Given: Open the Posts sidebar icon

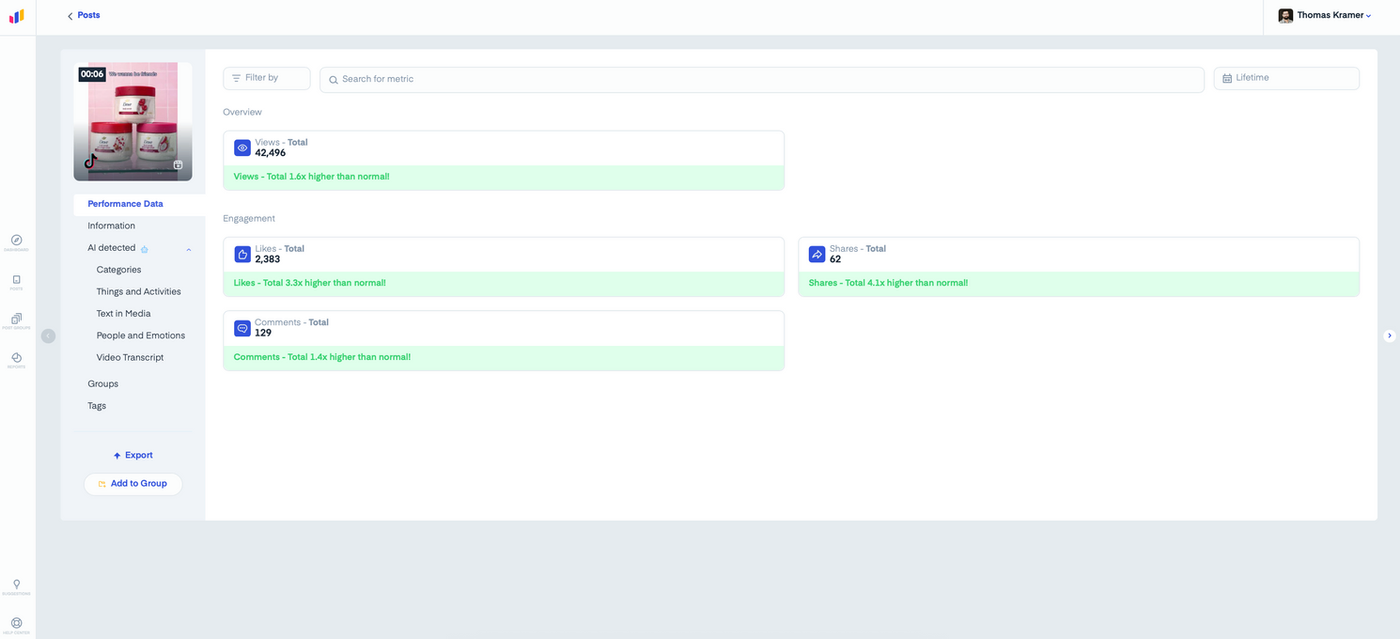Looking at the screenshot, I should (16, 281).
